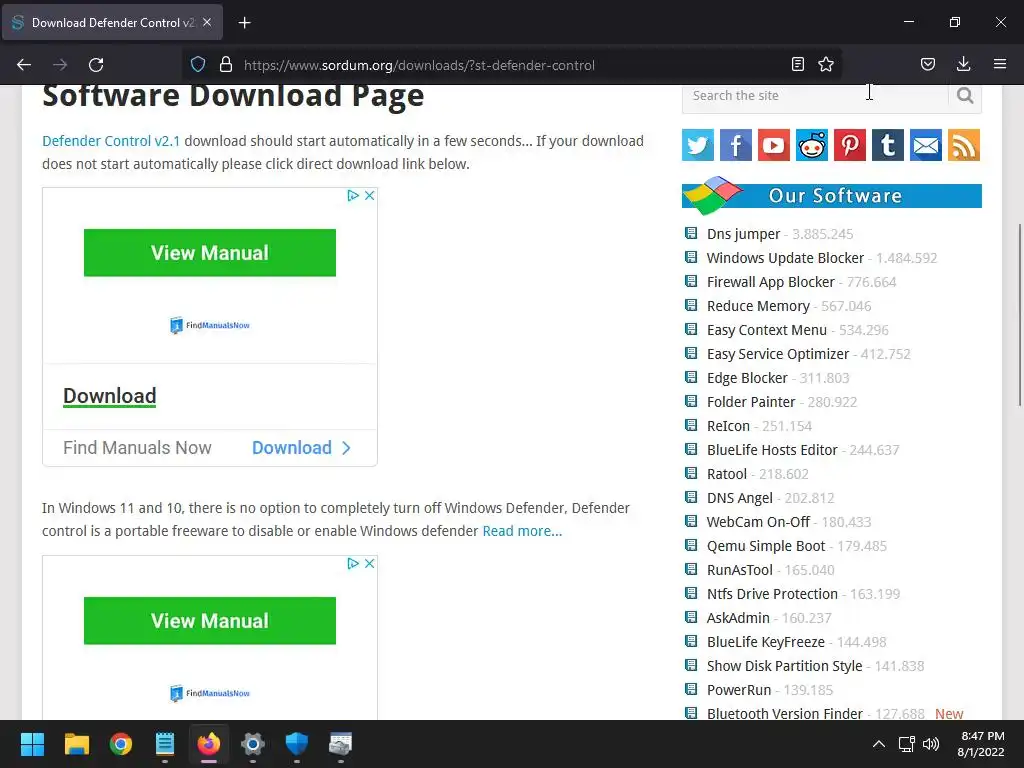Open the DNS Angel link
Screen dimensions: 1024x768
click(x=740, y=498)
